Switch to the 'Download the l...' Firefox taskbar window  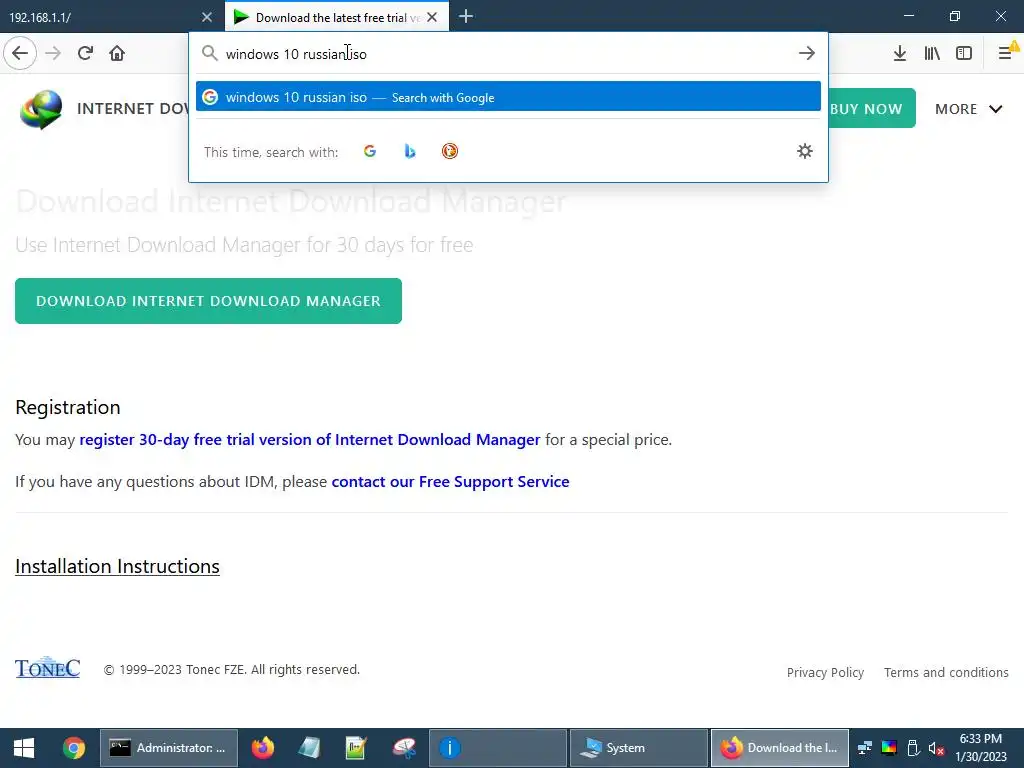[780, 748]
